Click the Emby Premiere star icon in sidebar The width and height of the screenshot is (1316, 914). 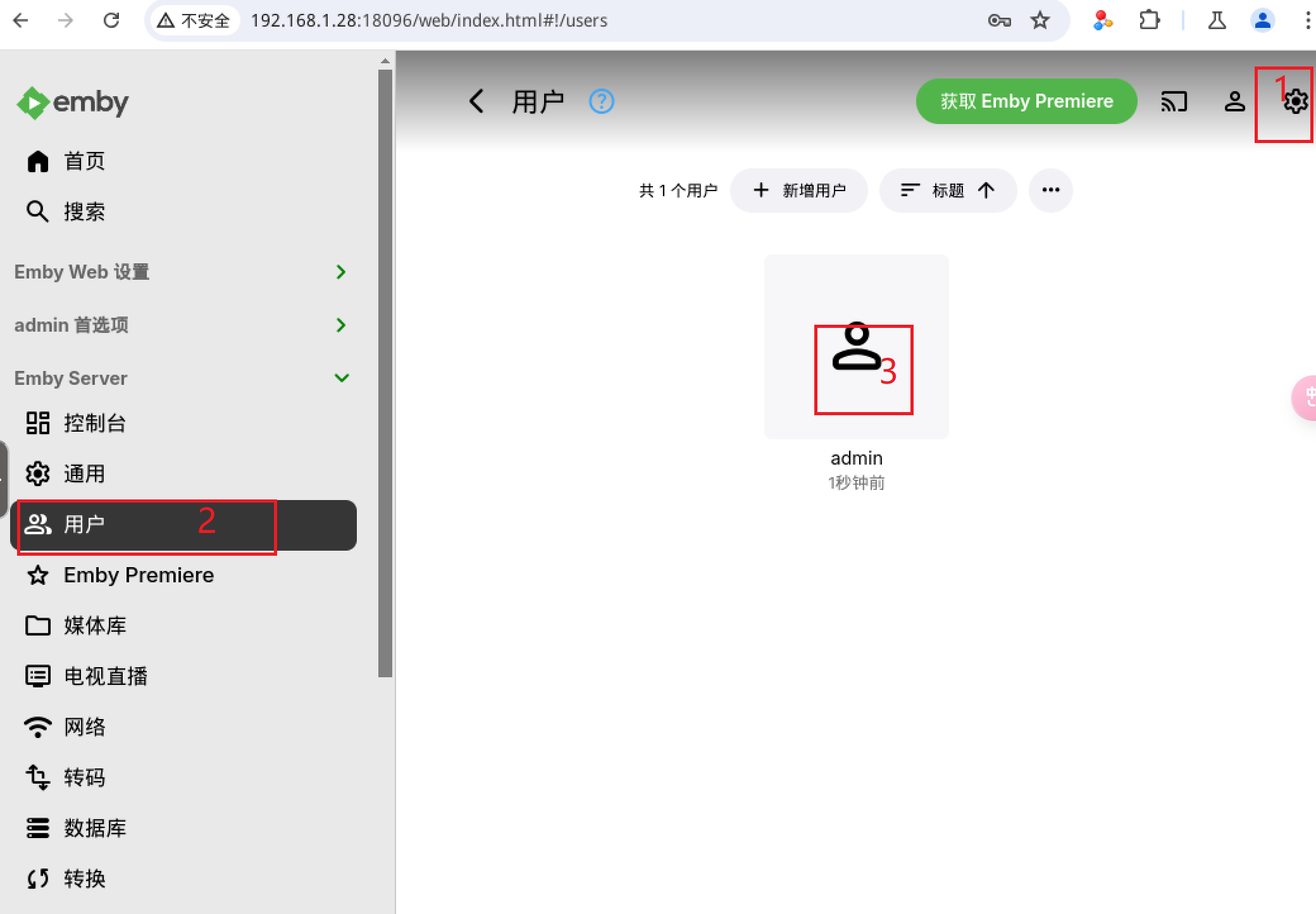pos(38,575)
